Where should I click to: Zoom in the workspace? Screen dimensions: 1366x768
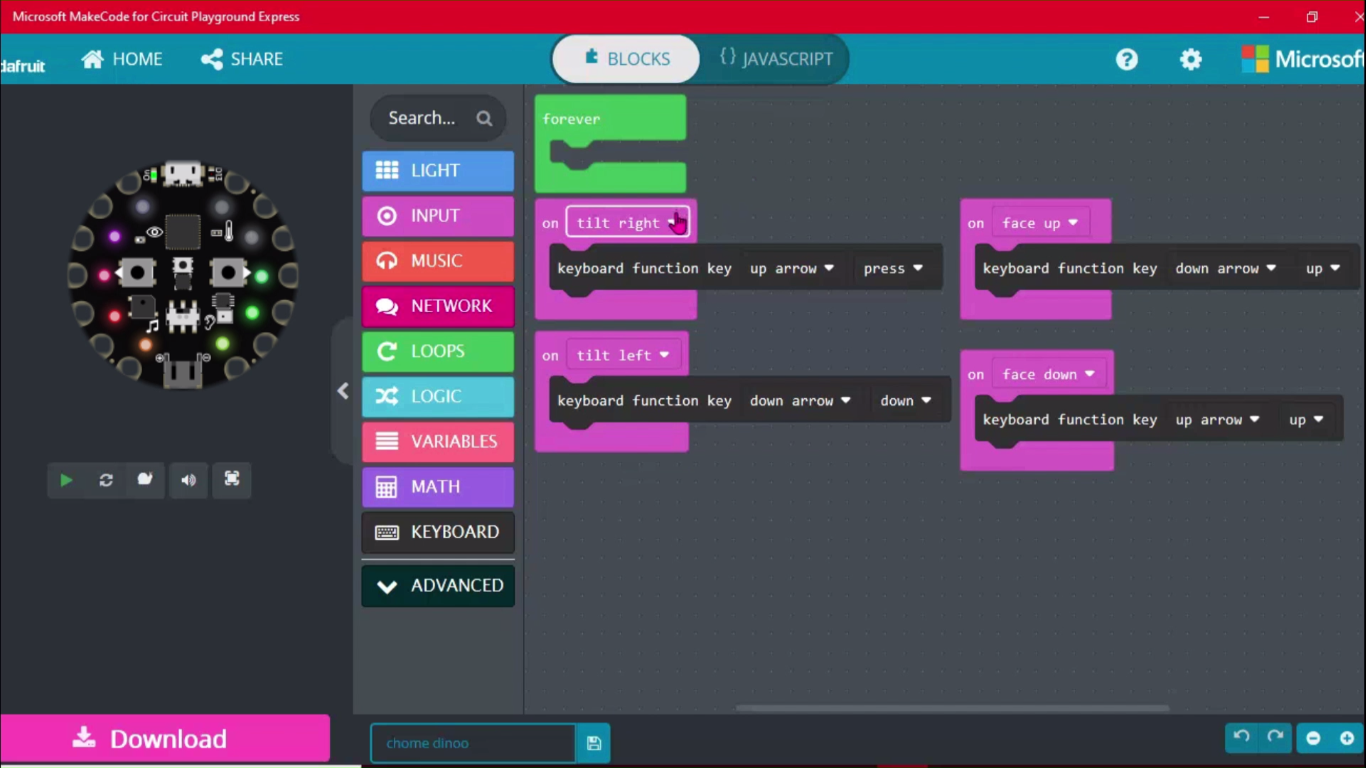click(x=1347, y=738)
